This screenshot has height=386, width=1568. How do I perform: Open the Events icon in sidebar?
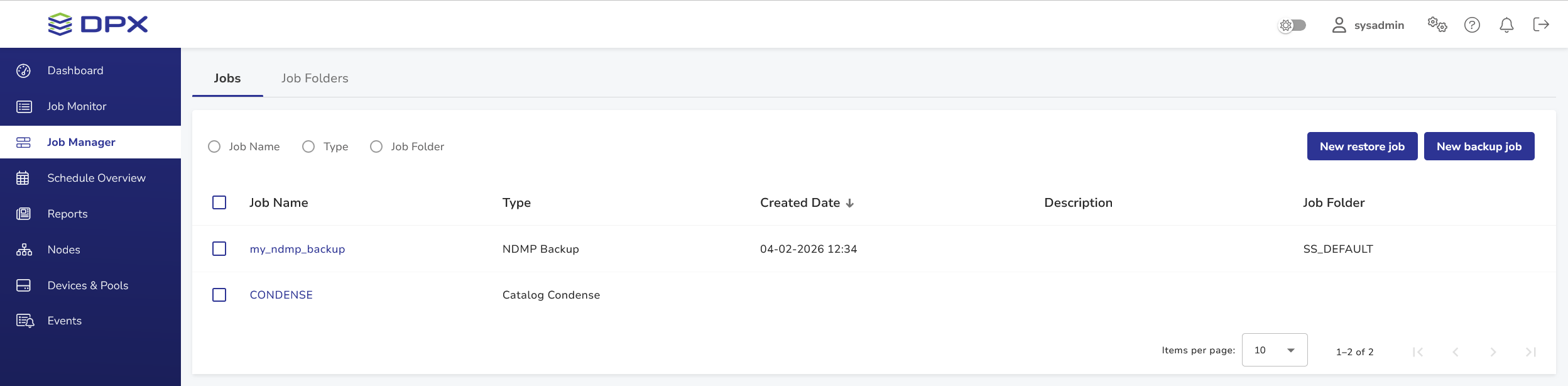tap(24, 321)
